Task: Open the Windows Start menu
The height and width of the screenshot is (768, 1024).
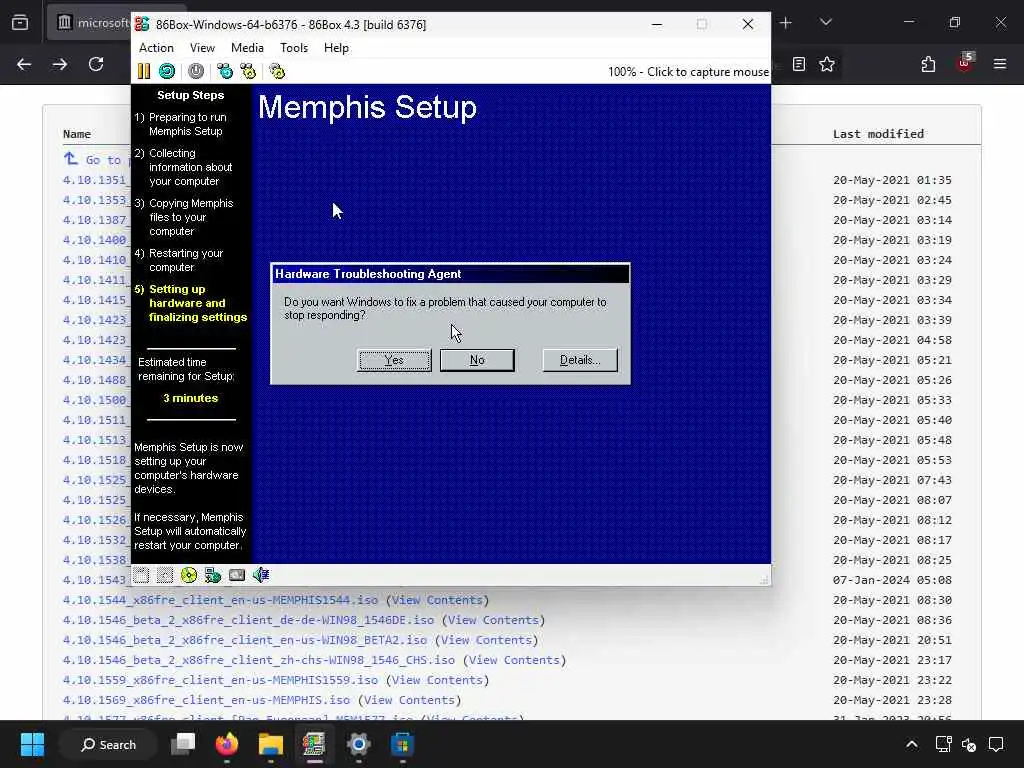Action: point(32,744)
